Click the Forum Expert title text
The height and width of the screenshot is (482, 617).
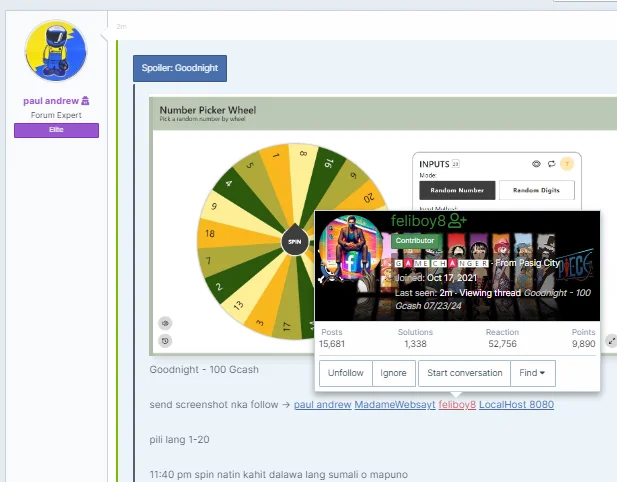[56, 115]
